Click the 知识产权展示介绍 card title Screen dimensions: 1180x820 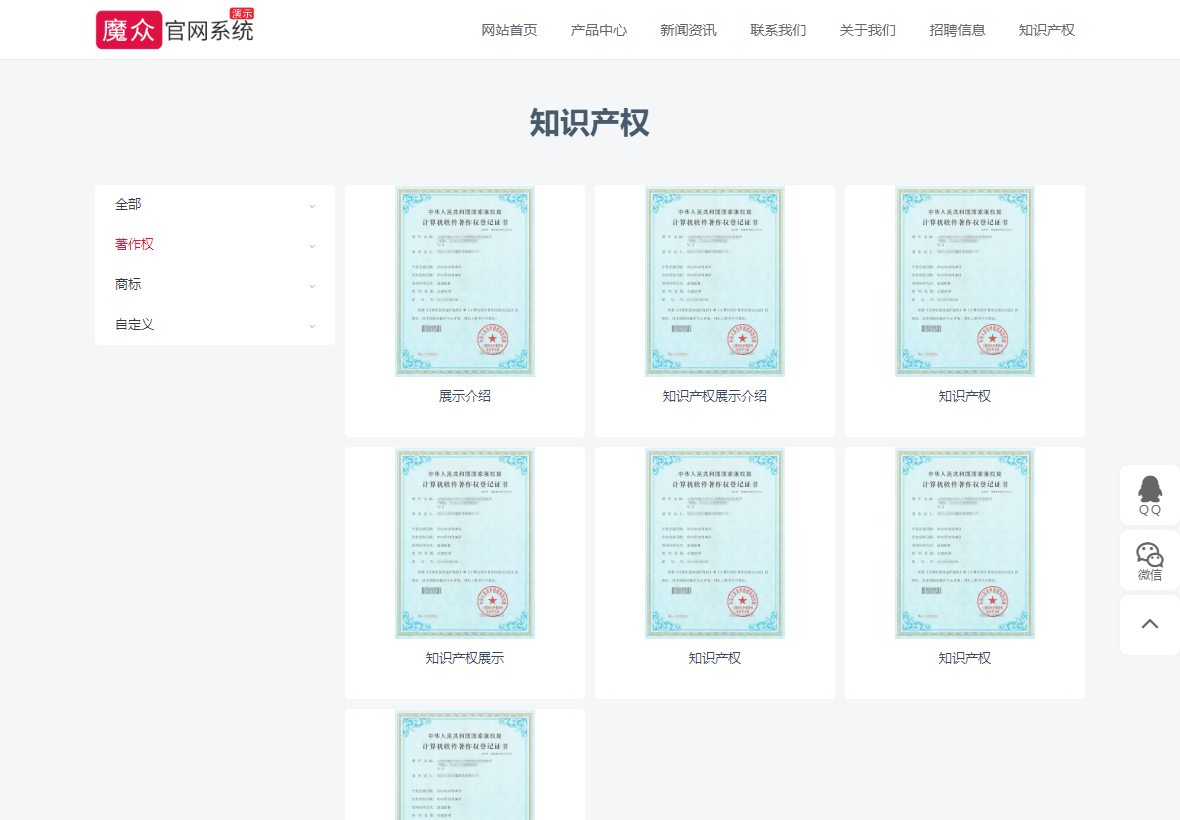click(715, 396)
